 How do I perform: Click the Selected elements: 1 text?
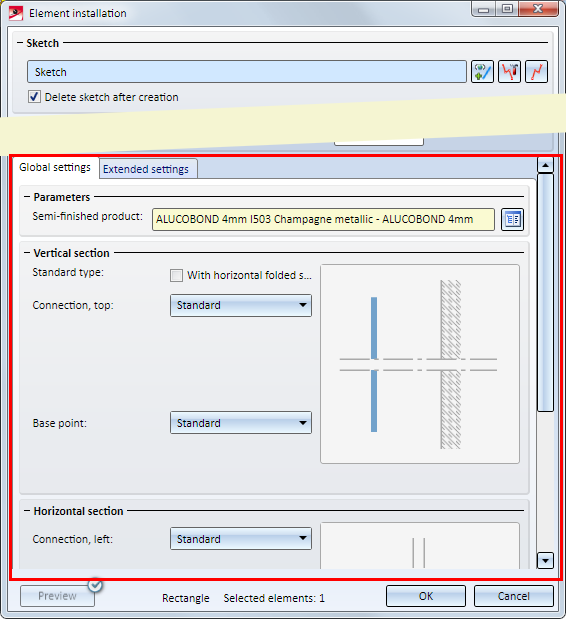274,598
